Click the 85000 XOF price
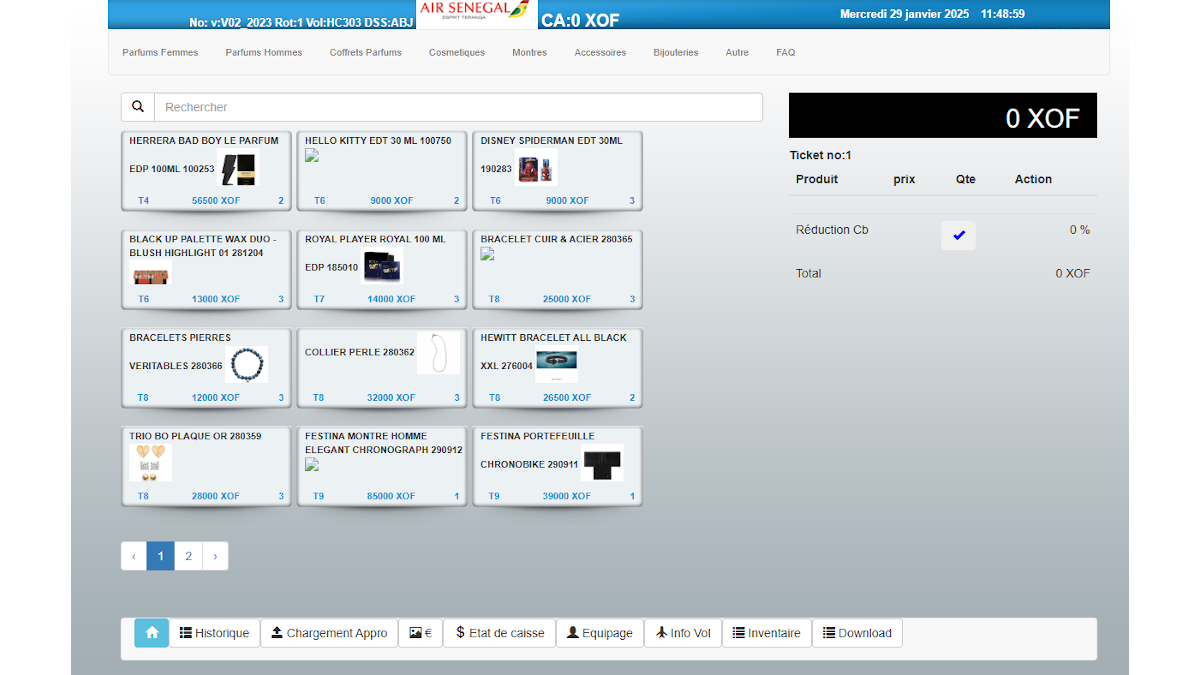This screenshot has width=1200, height=675. click(391, 496)
